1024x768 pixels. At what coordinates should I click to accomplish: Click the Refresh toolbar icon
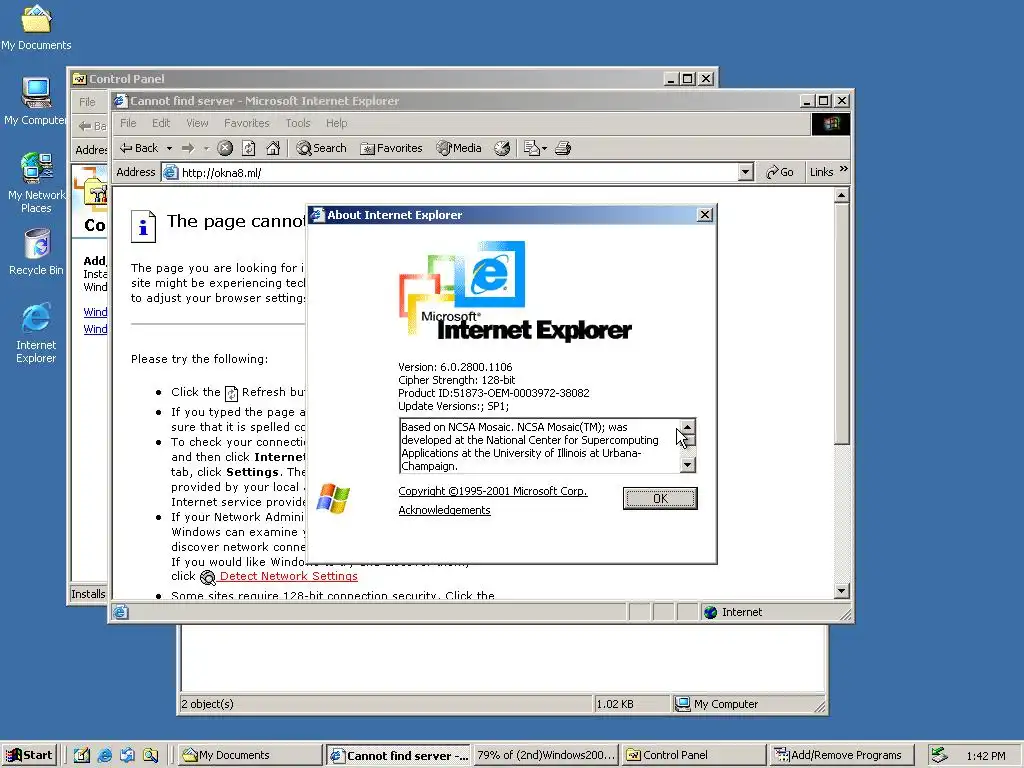pyautogui.click(x=249, y=148)
